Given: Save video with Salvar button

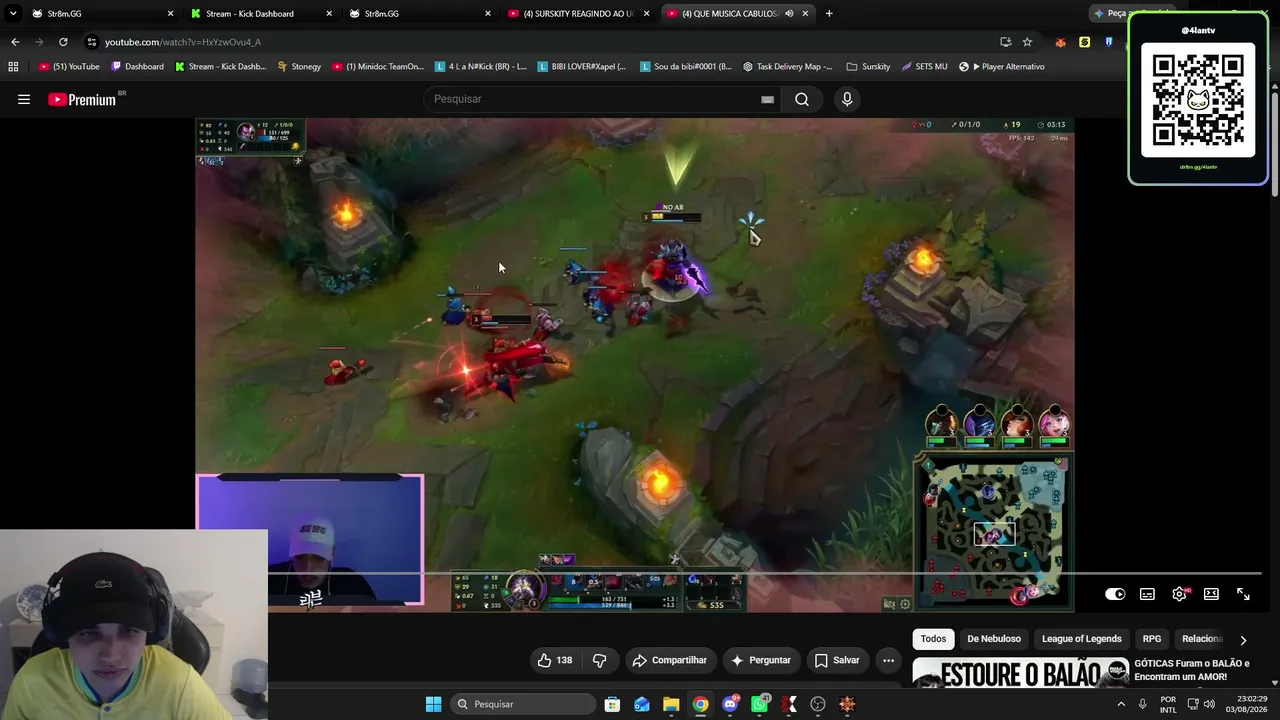Looking at the screenshot, I should point(837,660).
